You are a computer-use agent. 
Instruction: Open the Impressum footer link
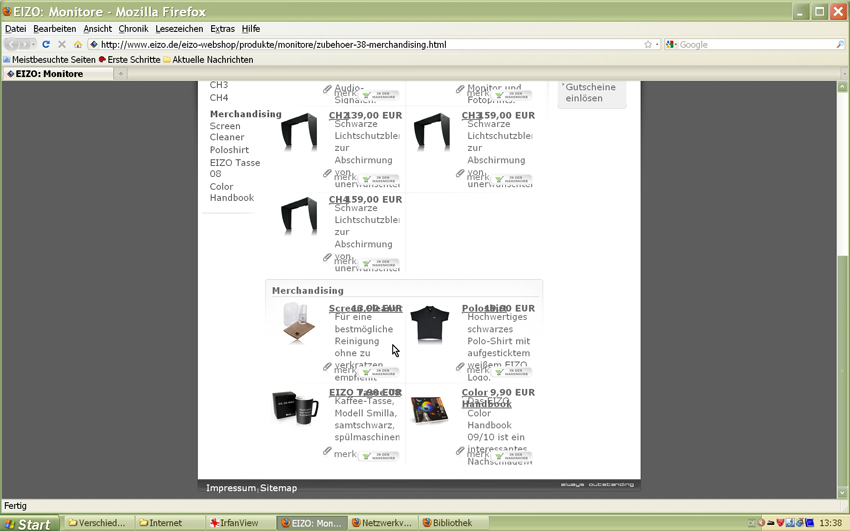(x=230, y=488)
